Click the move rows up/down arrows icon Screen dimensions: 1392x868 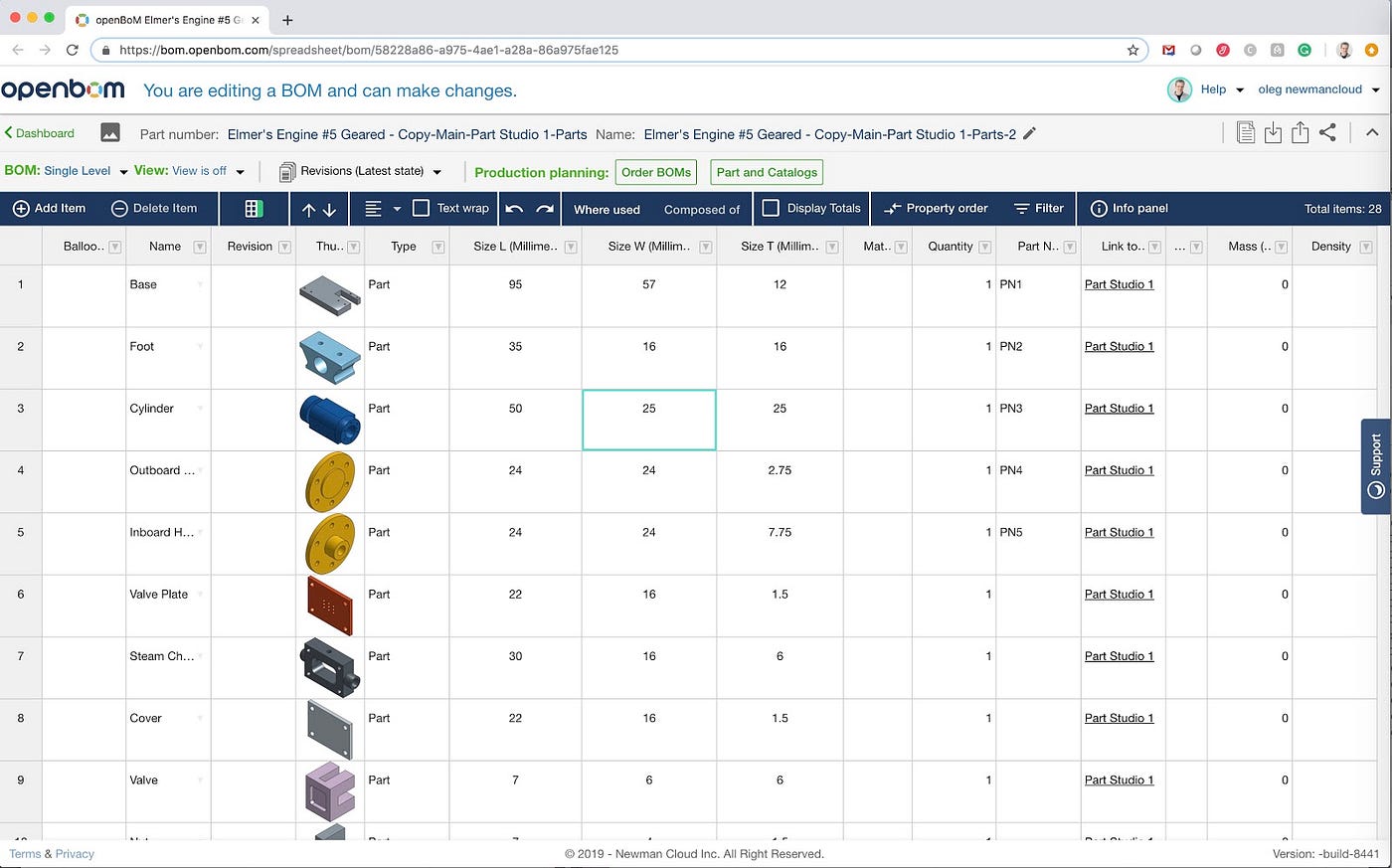[318, 209]
